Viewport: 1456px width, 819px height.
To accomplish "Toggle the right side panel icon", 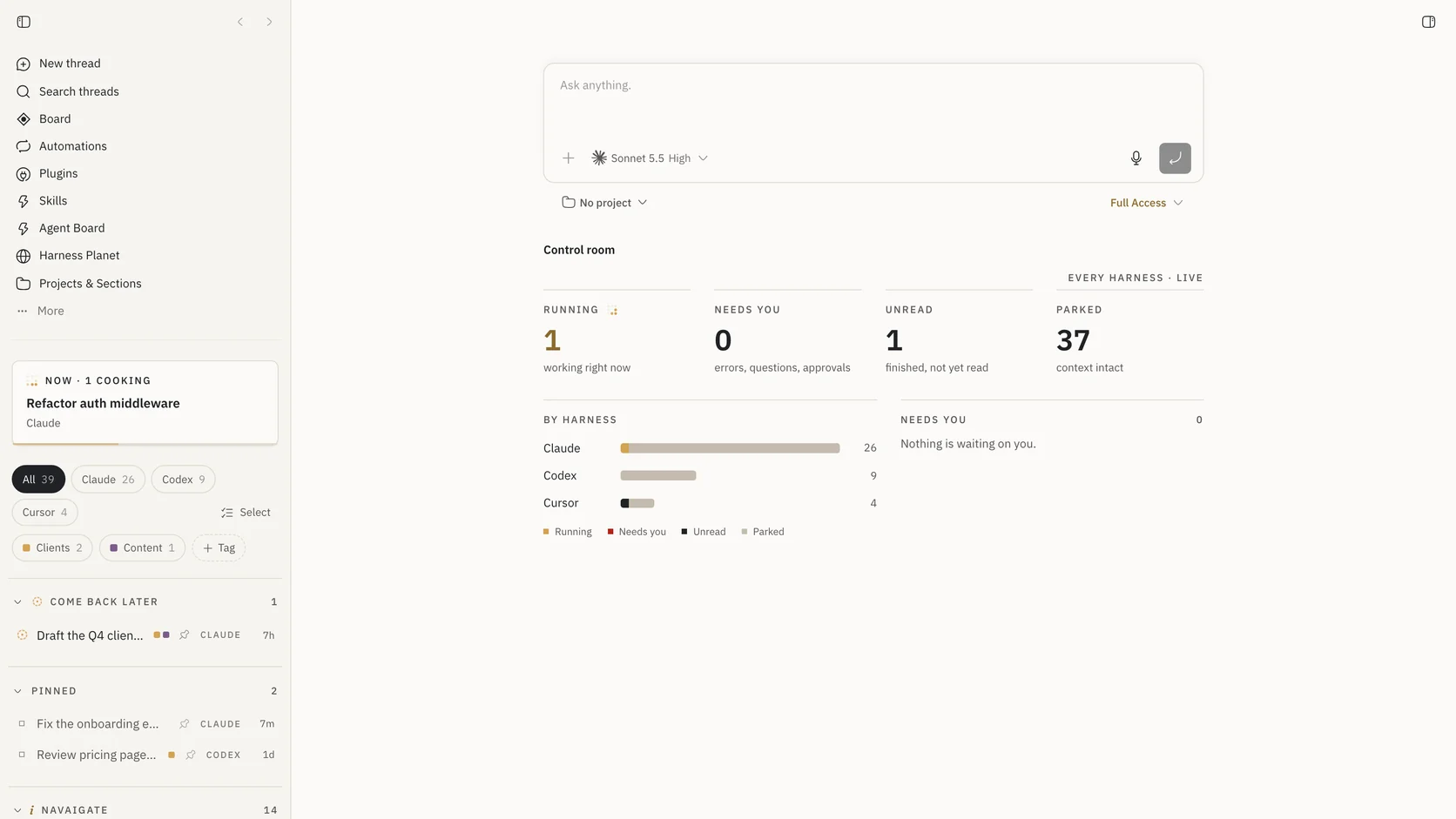I will [1428, 22].
